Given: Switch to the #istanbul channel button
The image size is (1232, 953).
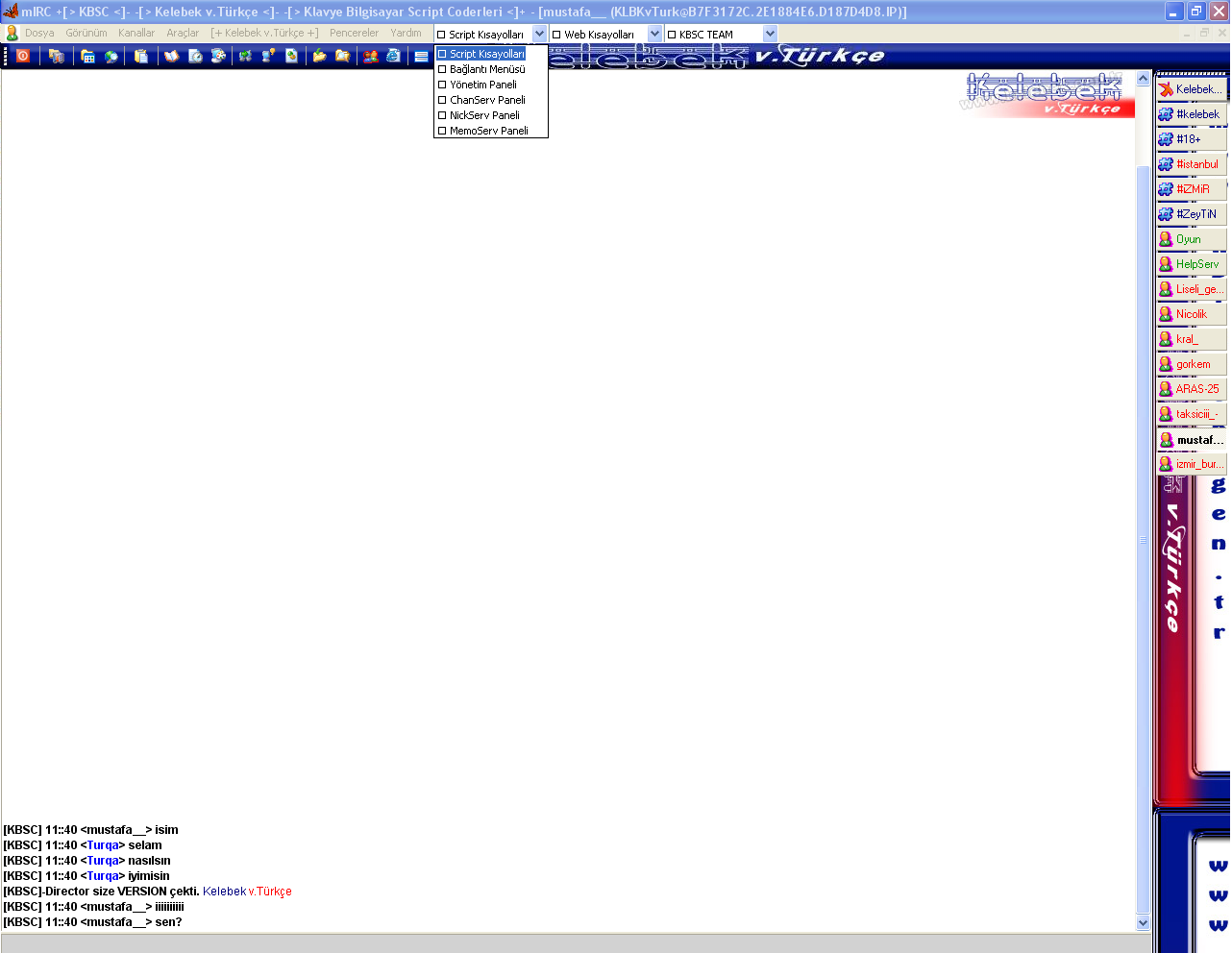Looking at the screenshot, I should [1192, 164].
